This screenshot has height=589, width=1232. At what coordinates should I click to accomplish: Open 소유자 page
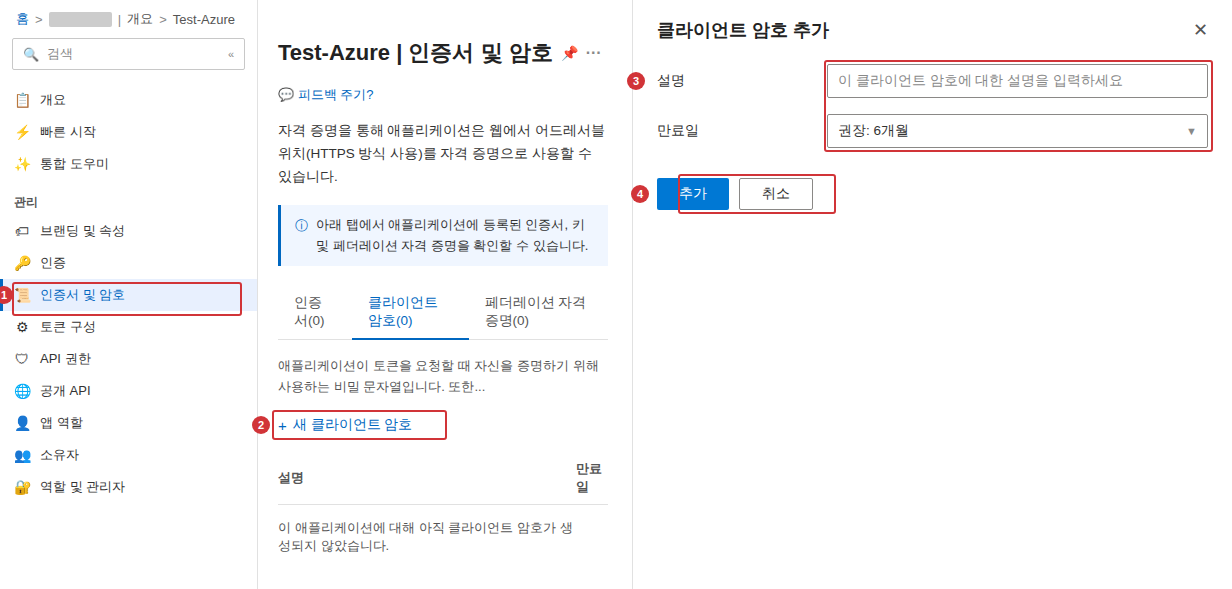128,455
